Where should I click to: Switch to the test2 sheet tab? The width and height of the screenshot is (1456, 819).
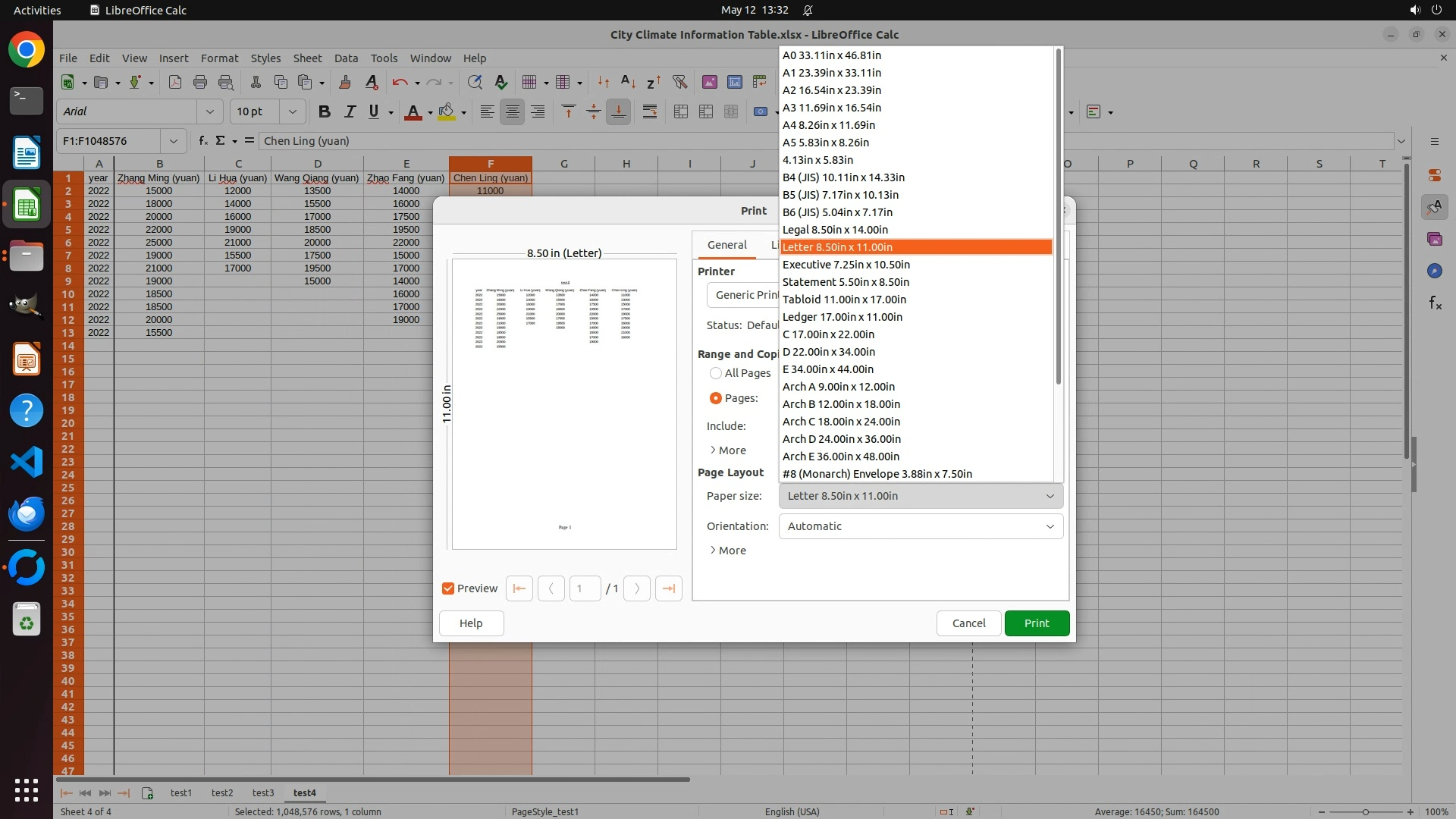[222, 792]
